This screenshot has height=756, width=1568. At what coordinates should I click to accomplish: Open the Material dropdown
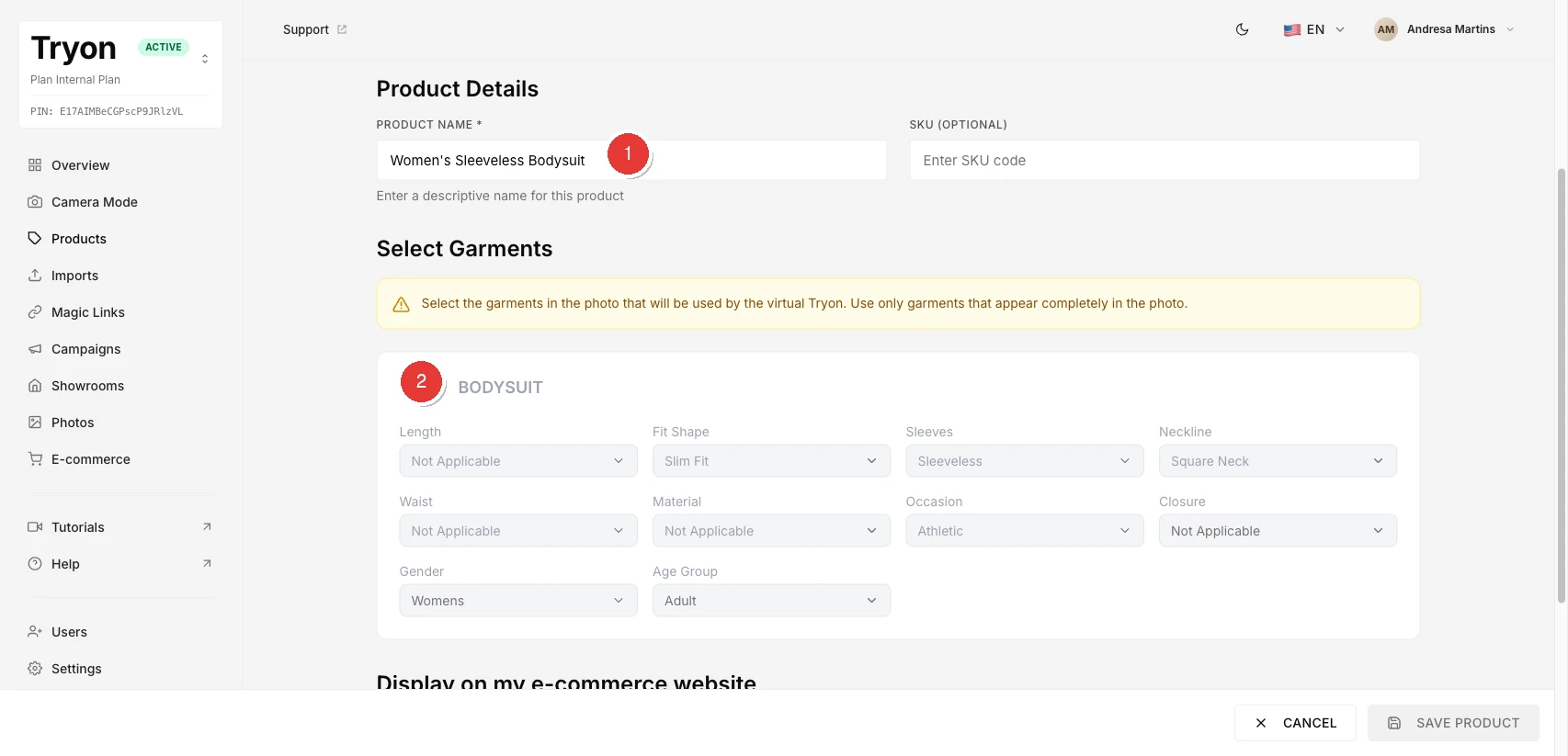pos(771,531)
